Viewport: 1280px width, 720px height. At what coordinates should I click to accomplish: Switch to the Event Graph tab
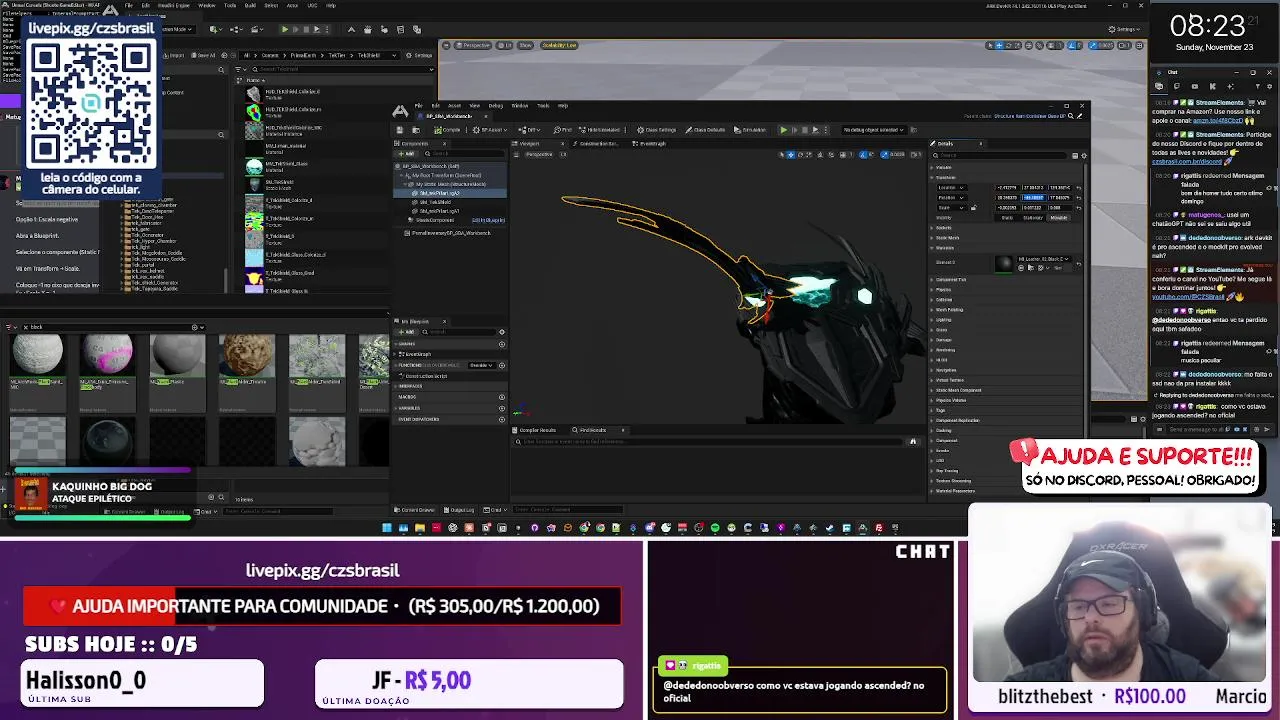pos(651,144)
